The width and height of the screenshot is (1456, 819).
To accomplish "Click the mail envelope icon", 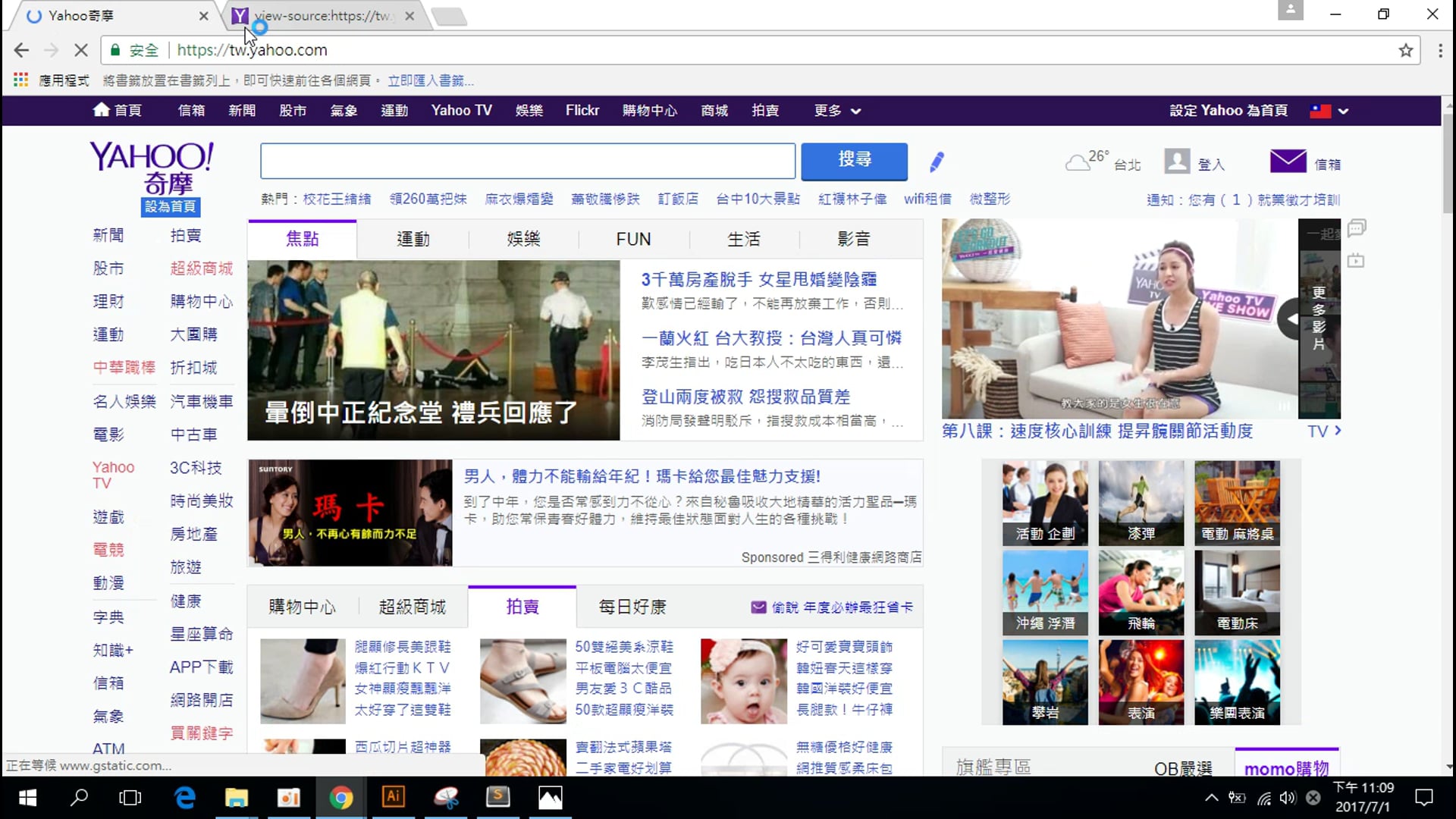I will [1288, 162].
